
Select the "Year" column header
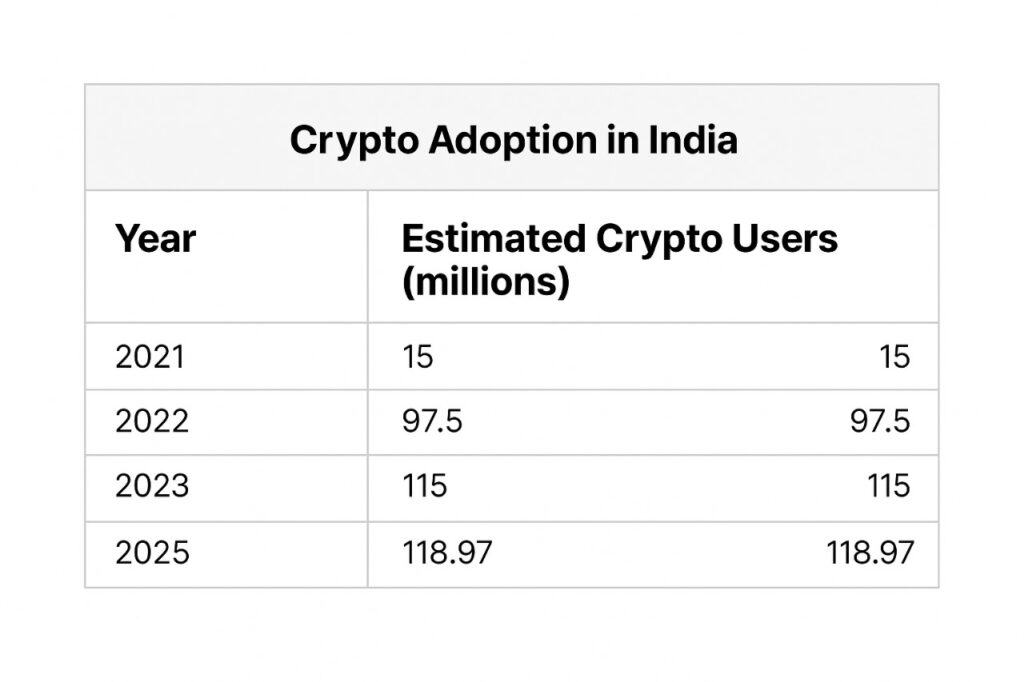(155, 240)
